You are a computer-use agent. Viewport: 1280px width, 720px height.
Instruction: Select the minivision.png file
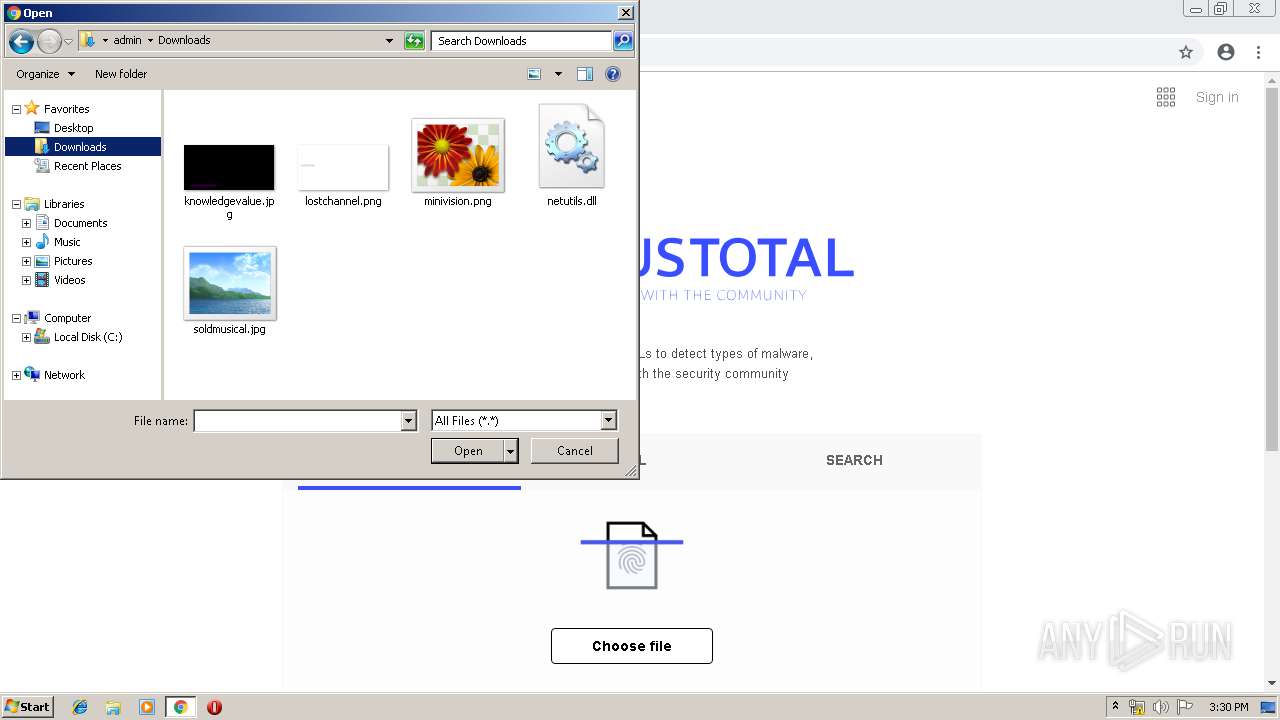458,155
